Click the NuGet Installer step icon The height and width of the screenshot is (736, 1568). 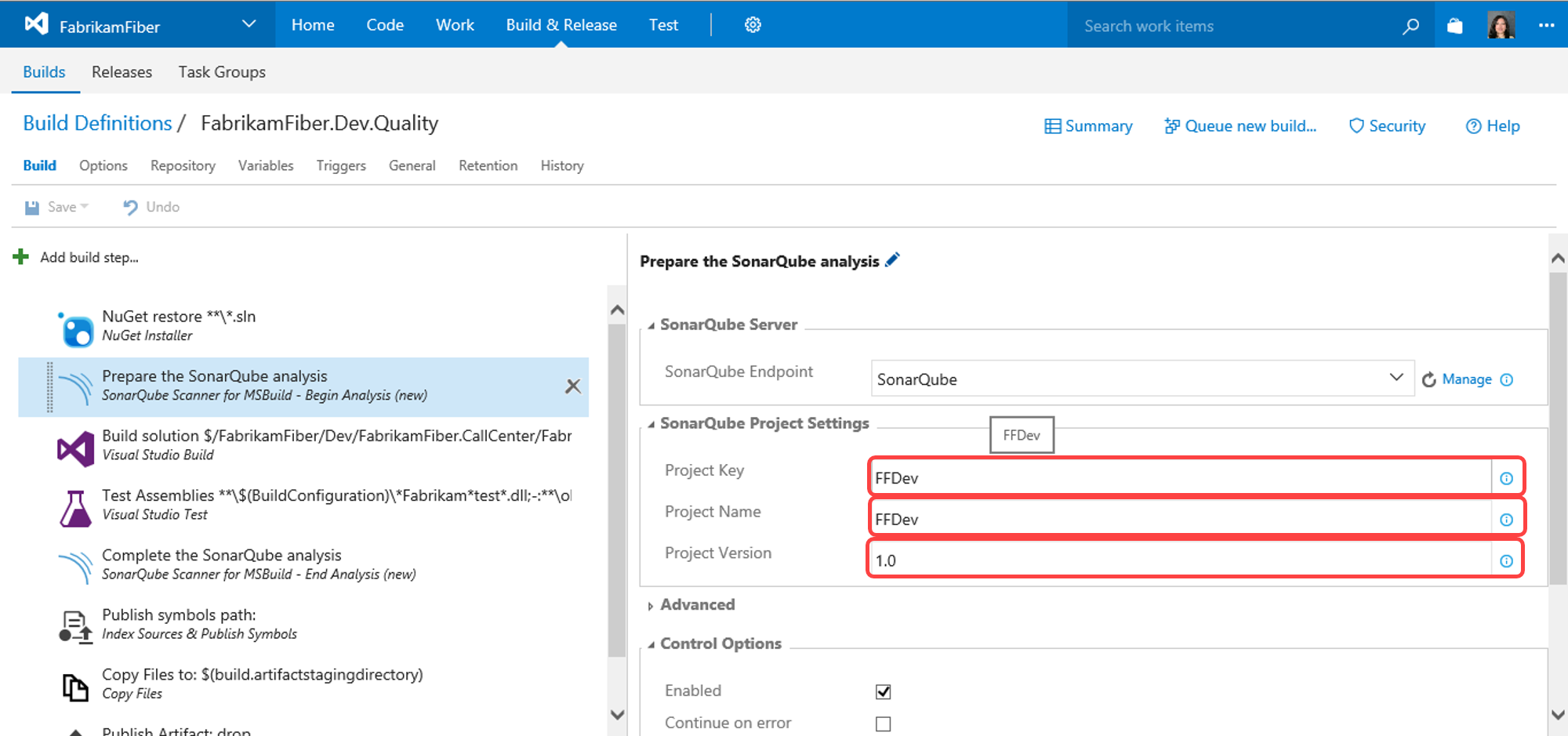pos(76,329)
